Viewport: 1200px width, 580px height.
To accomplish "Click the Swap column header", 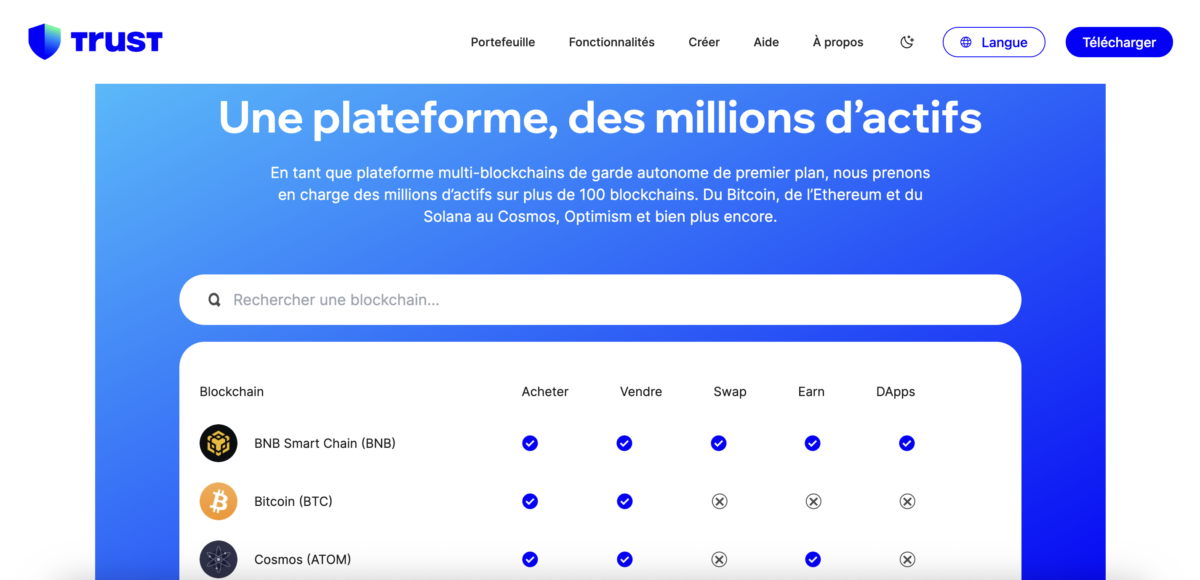I will [730, 392].
